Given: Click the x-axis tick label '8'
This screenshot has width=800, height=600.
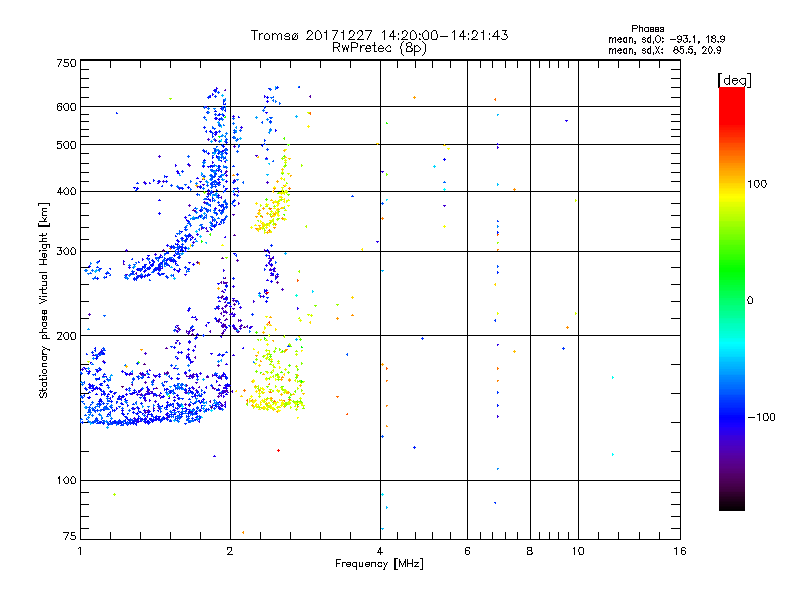Looking at the screenshot, I should tap(530, 551).
